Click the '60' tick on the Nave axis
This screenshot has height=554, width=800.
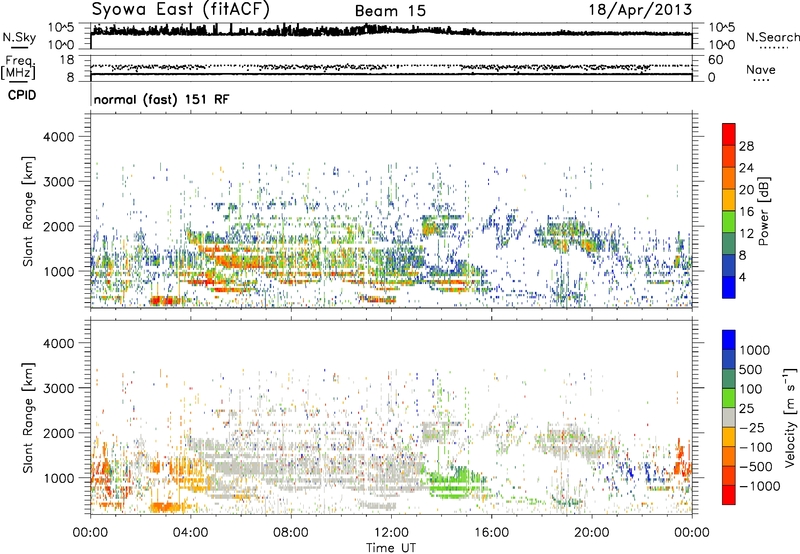click(x=715, y=60)
